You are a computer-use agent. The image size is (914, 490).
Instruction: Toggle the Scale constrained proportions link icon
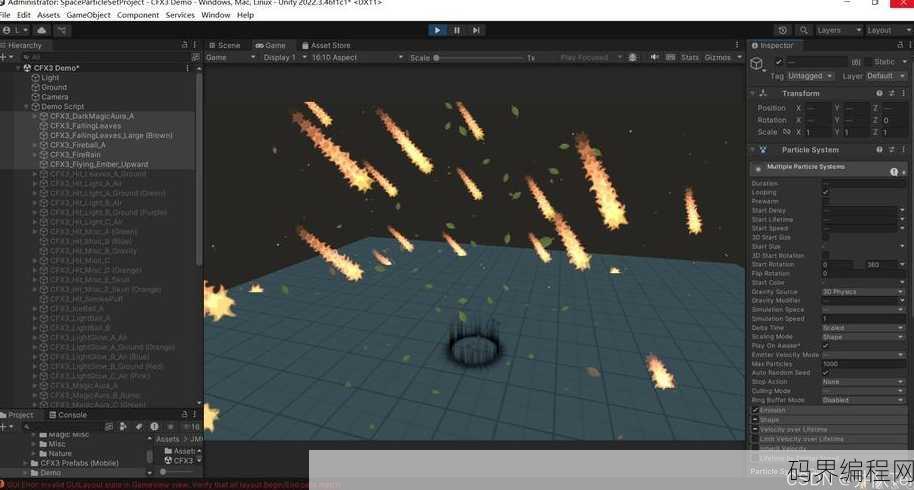tap(787, 132)
